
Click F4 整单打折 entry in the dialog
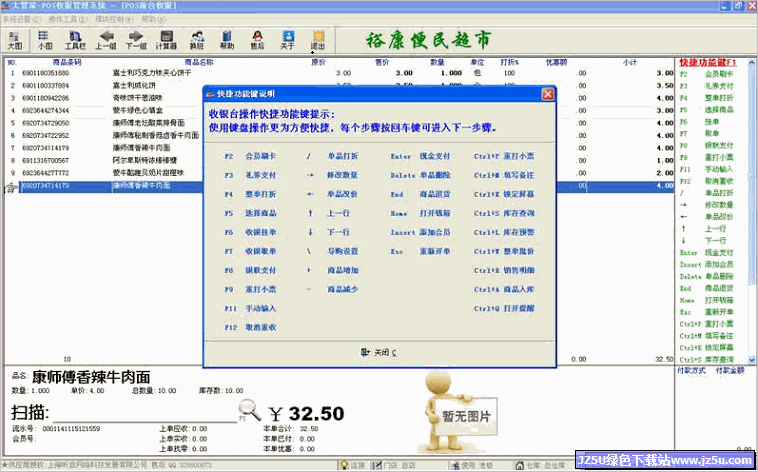(x=250, y=194)
